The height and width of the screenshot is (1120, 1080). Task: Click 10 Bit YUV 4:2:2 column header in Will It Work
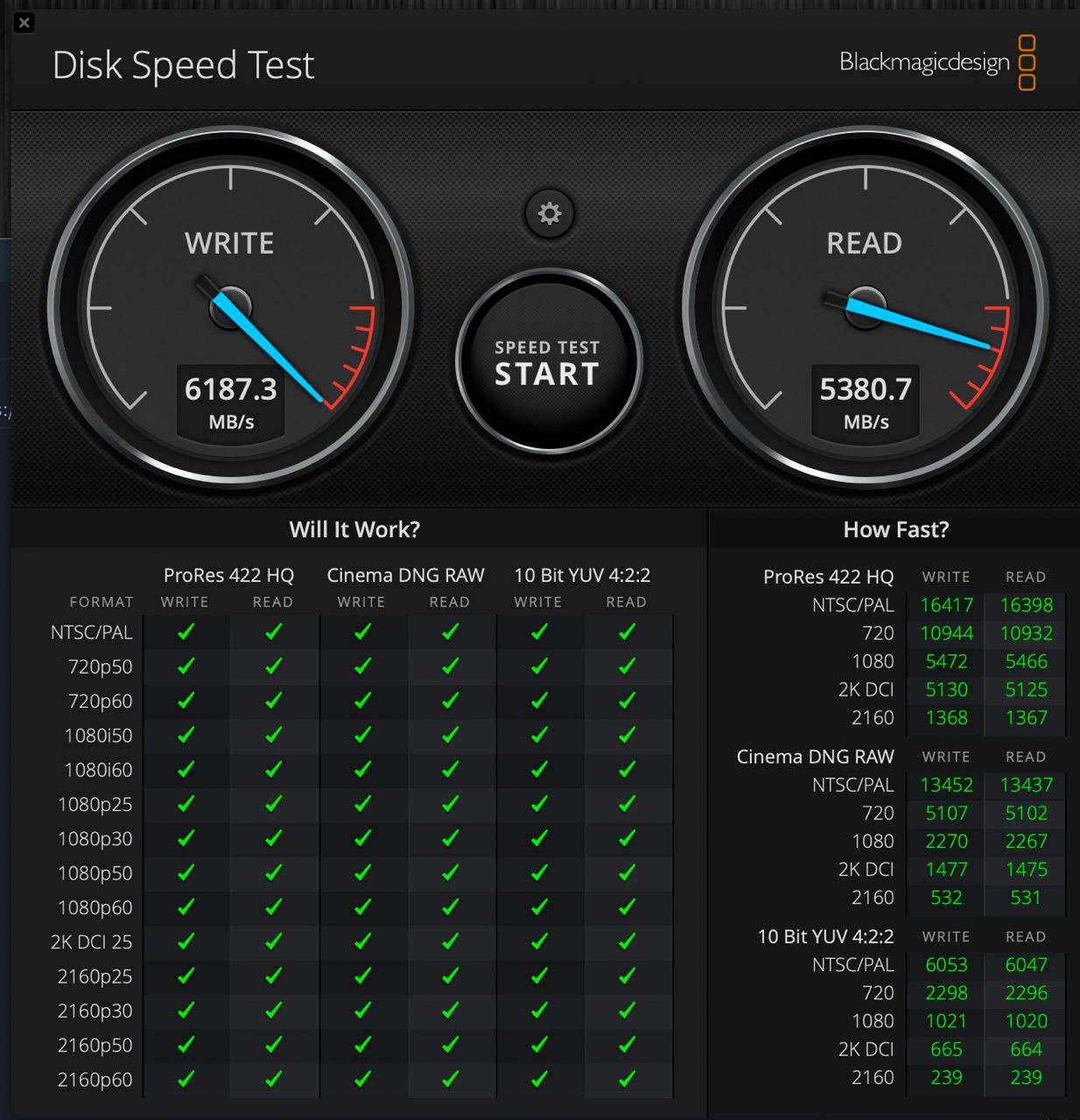[x=582, y=575]
